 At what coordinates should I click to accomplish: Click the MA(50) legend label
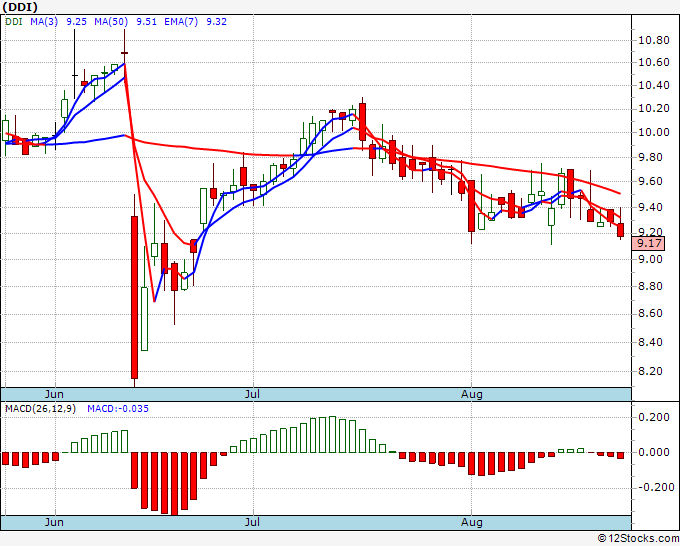(x=111, y=22)
